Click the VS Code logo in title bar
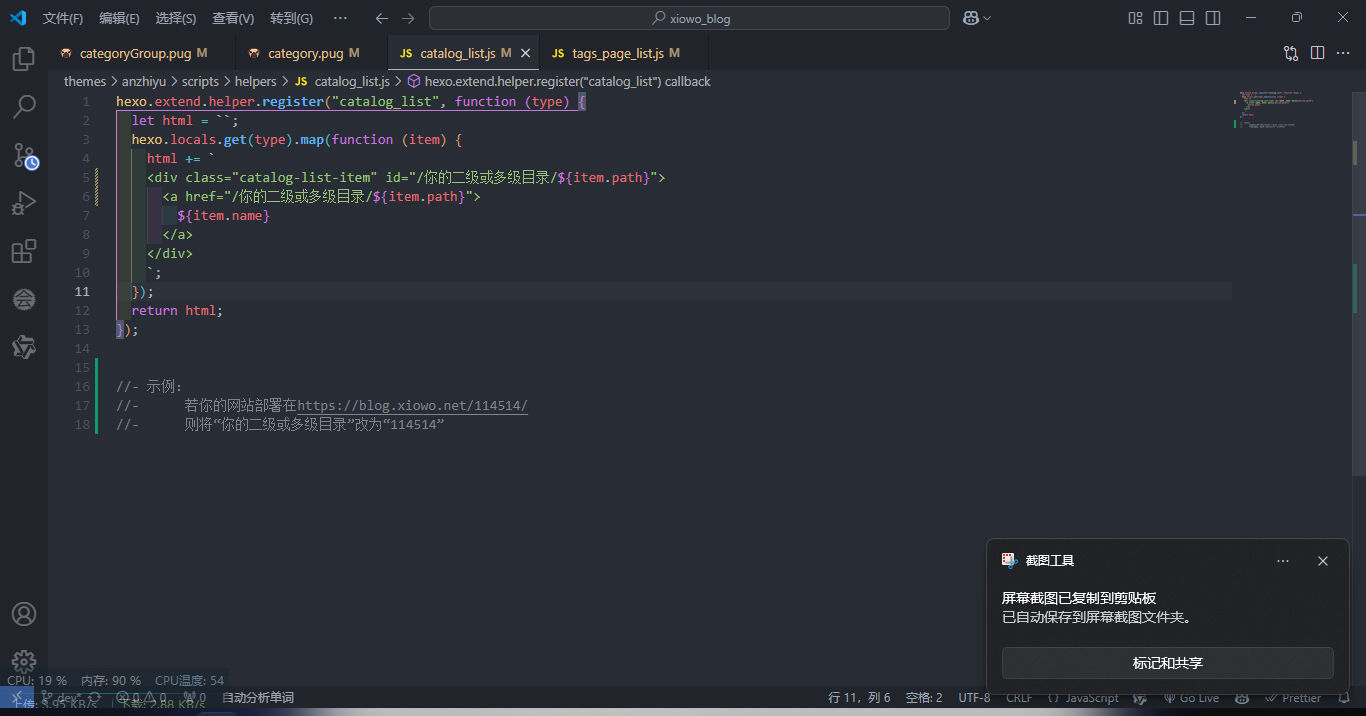The image size is (1366, 716). coord(18,18)
